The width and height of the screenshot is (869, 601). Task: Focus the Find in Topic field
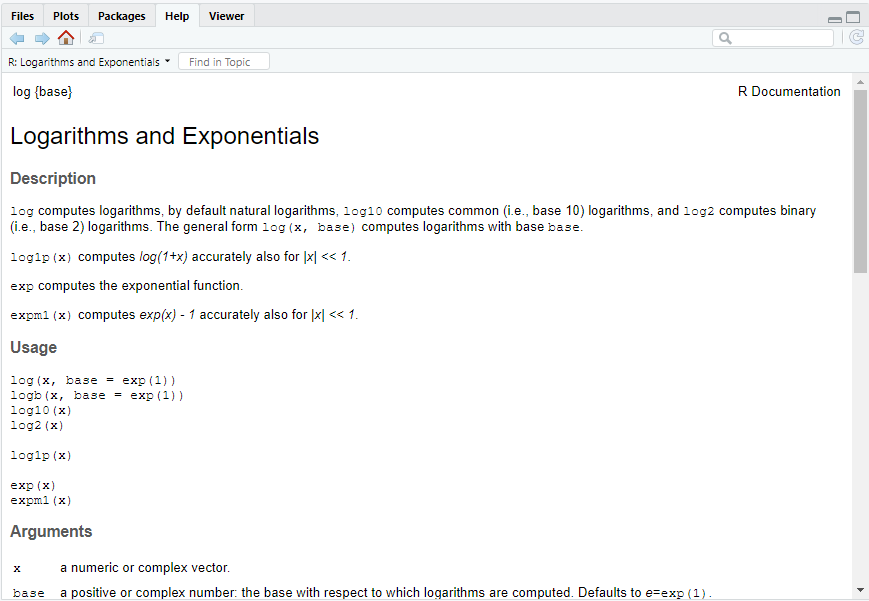[224, 62]
